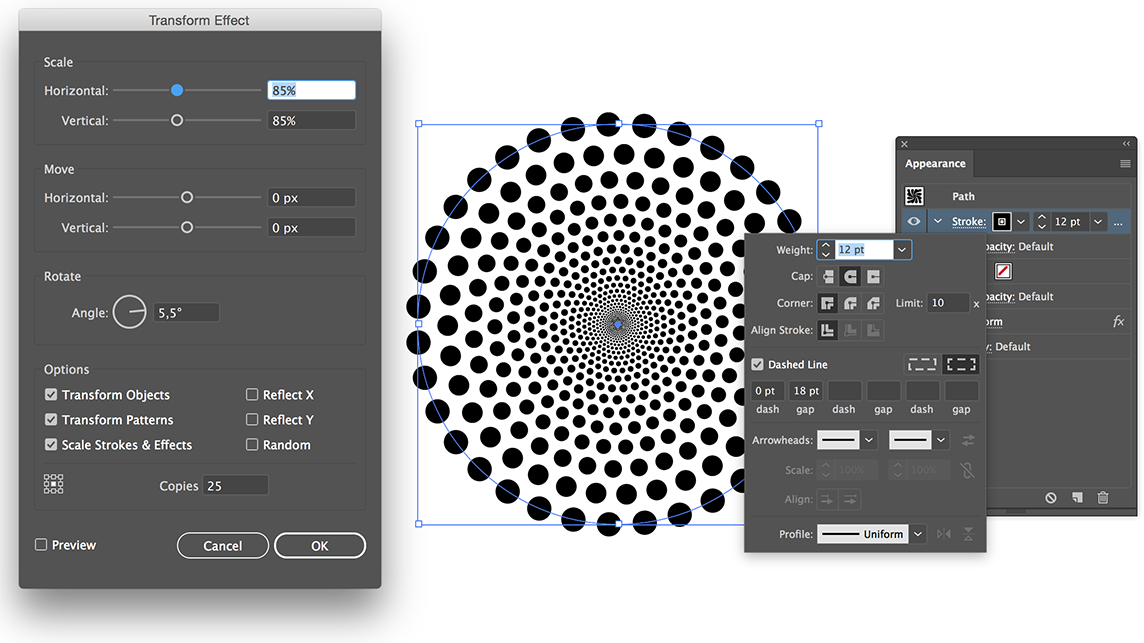The image size is (1144, 643).
Task: Switch to the Appearance panel tab
Action: point(935,163)
